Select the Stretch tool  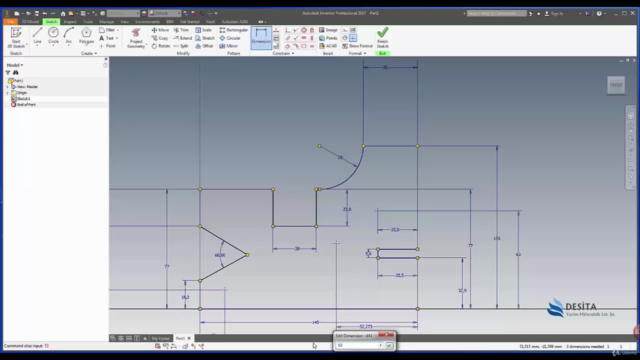click(x=204, y=38)
